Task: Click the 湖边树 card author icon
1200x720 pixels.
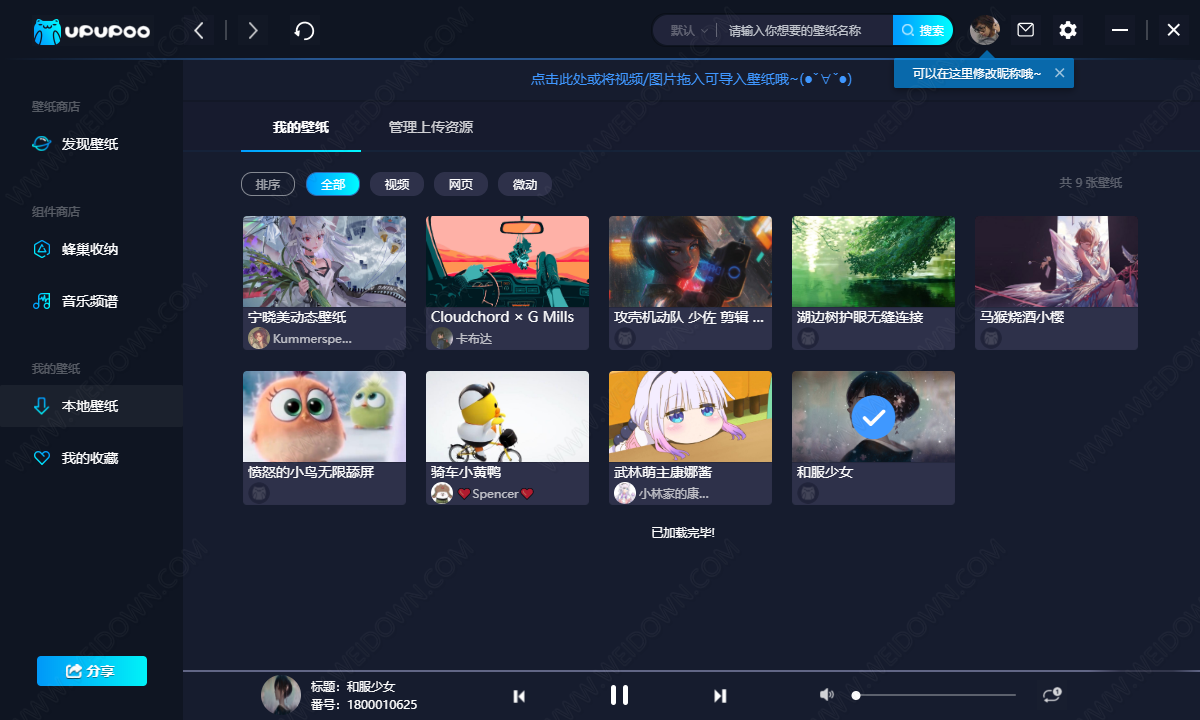Action: (x=808, y=338)
